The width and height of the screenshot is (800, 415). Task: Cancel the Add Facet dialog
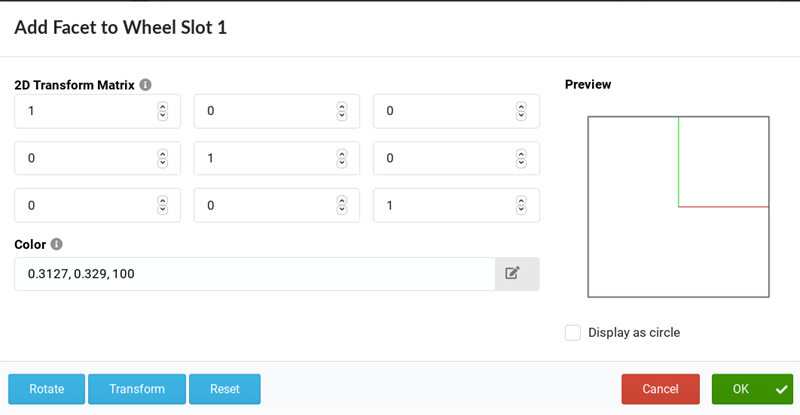coord(660,389)
